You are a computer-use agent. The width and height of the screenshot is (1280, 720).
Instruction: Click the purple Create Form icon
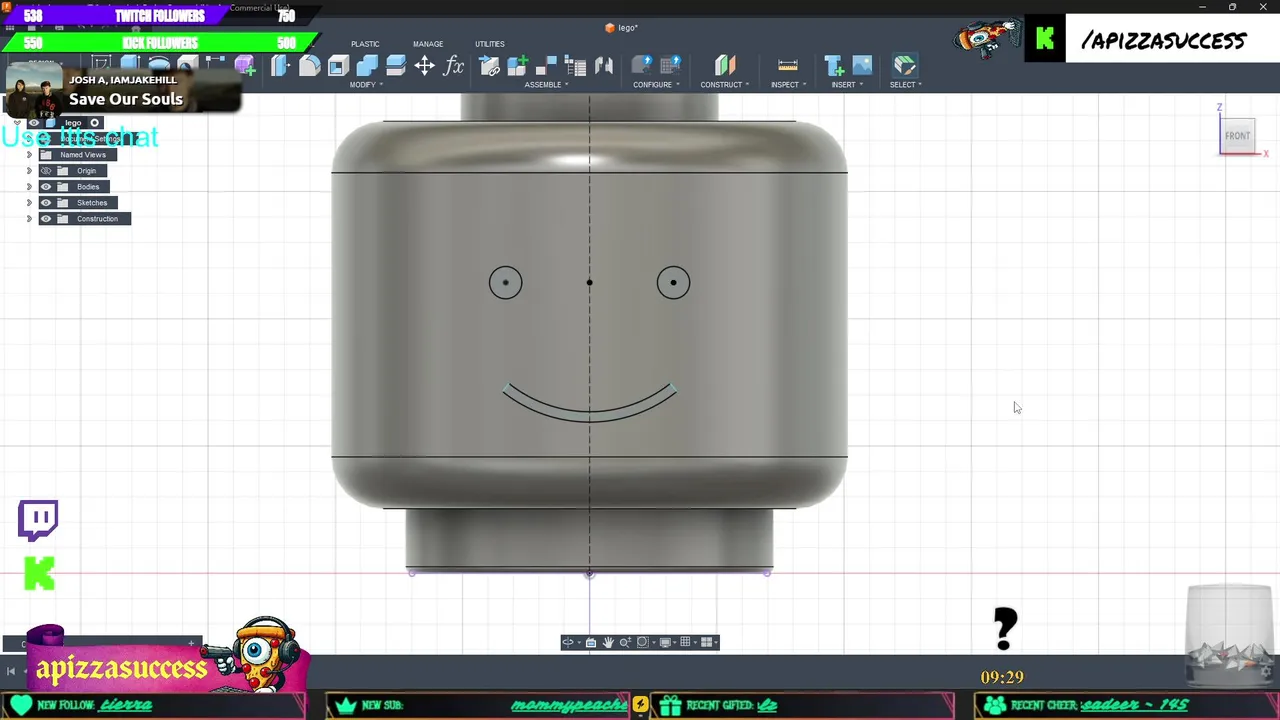245,66
